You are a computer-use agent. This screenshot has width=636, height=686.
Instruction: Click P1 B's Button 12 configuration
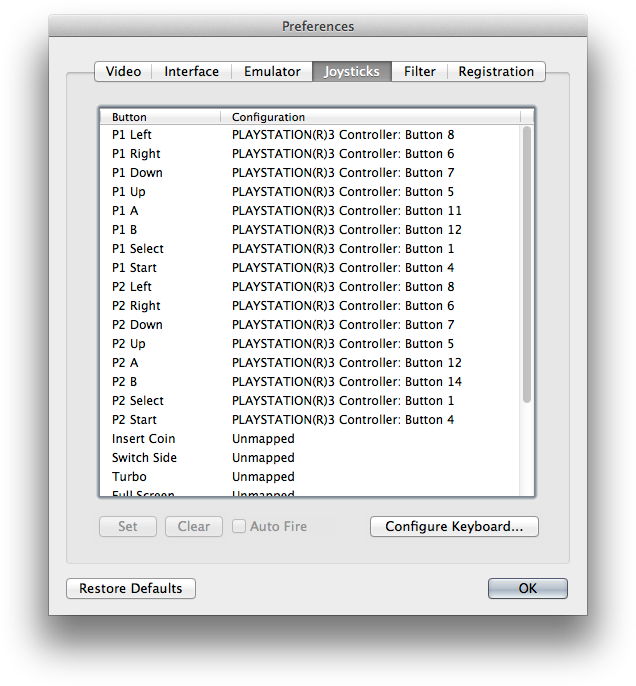[347, 230]
